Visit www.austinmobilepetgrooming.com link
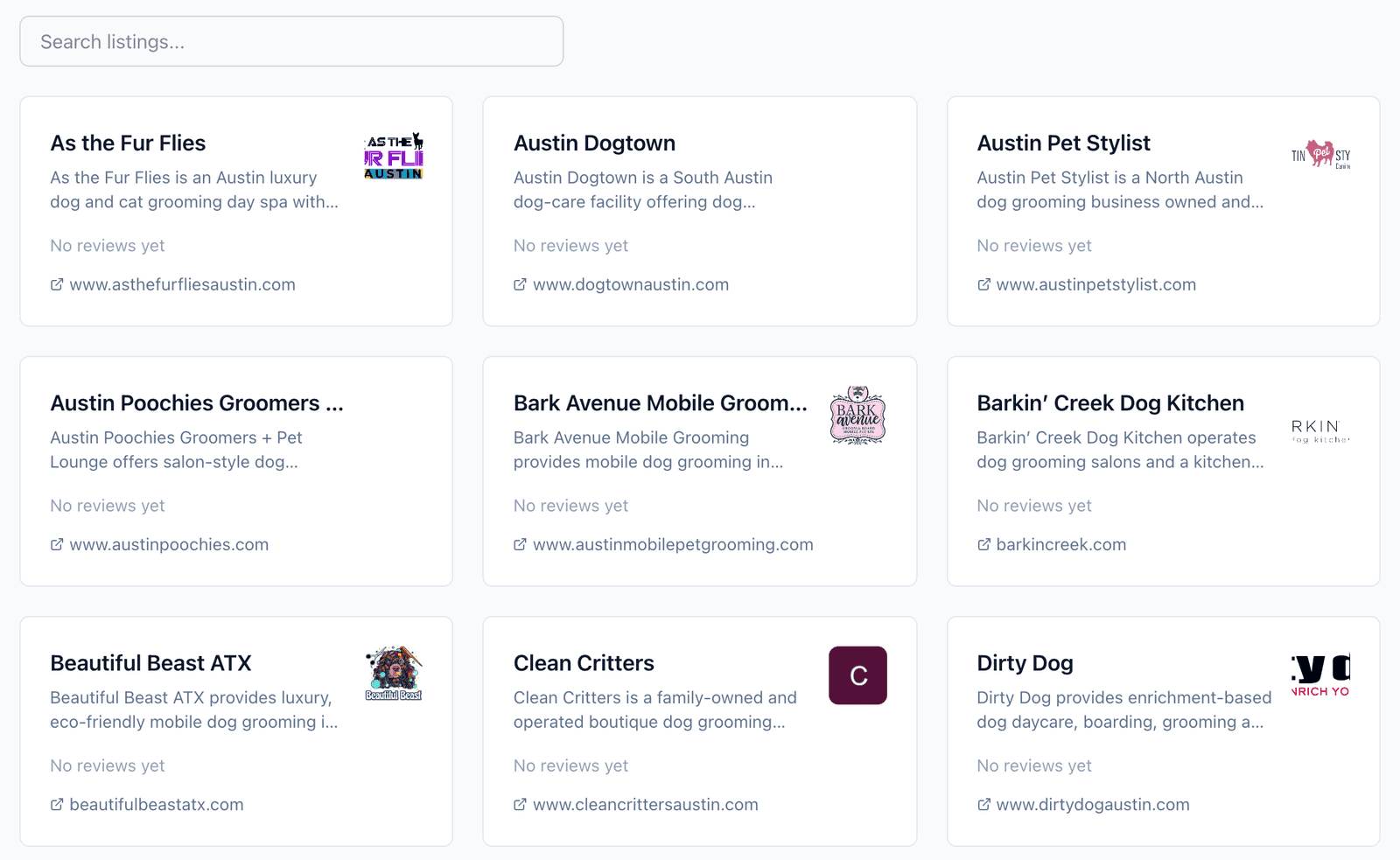Screen dimensions: 1400x860 click(673, 544)
